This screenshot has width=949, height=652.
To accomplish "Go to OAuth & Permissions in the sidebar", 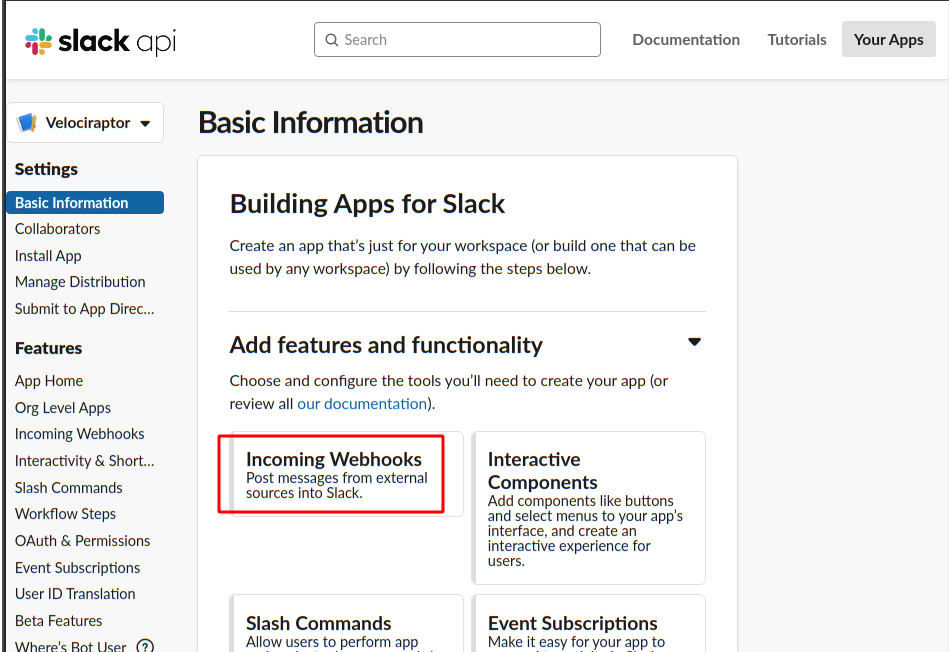I will click(x=82, y=541).
